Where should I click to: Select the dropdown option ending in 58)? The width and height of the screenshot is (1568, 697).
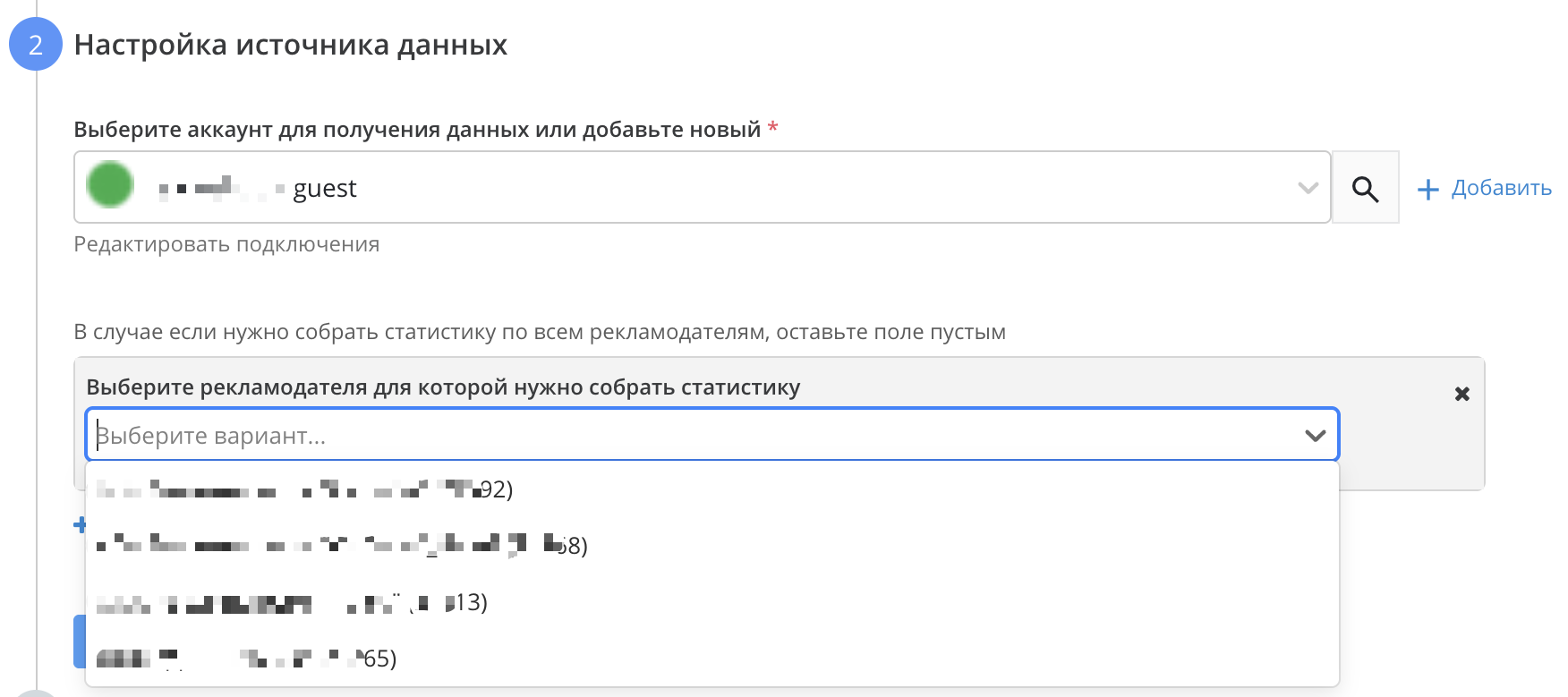point(712,545)
